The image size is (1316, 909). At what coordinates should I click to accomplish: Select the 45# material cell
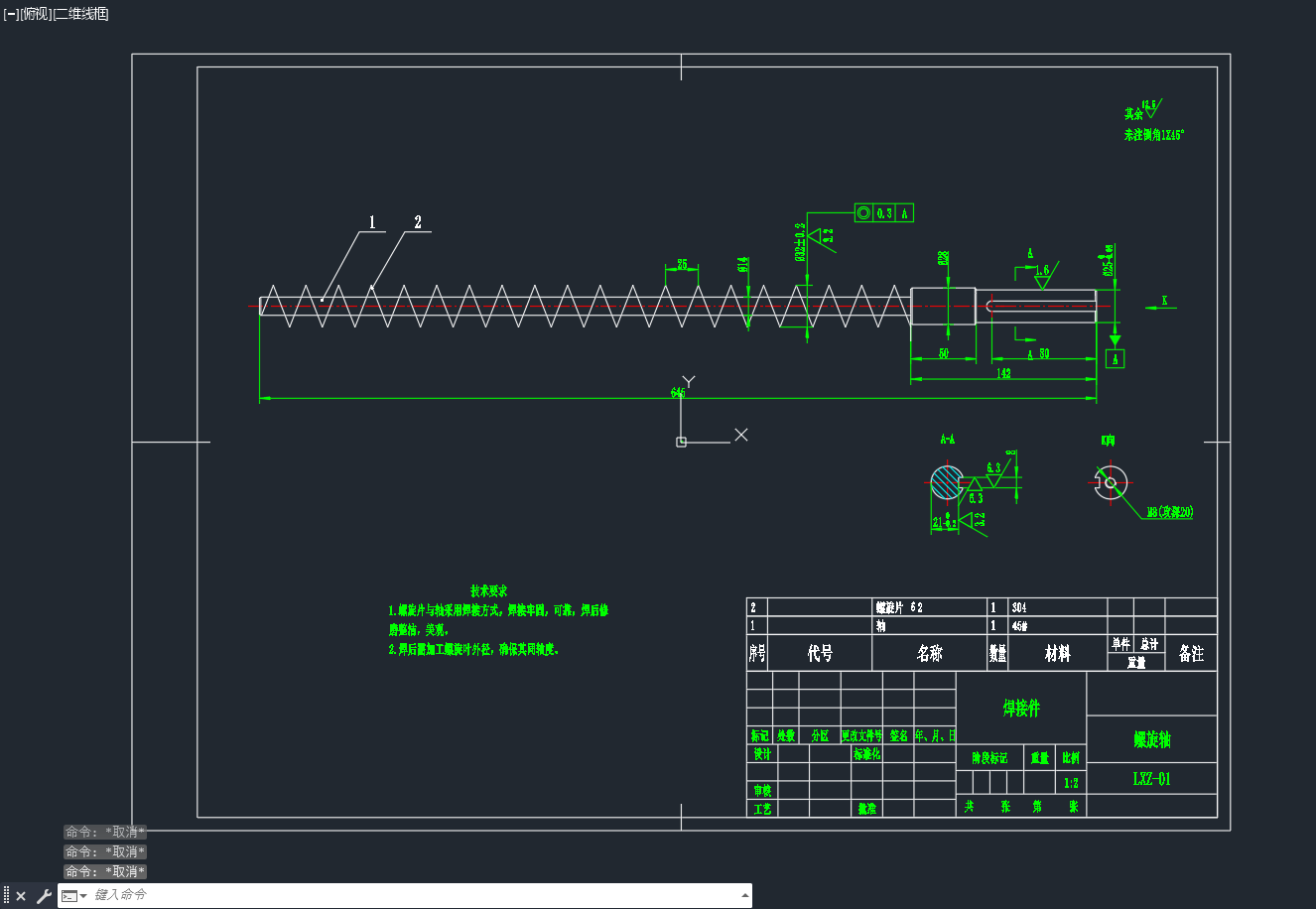tap(1020, 626)
